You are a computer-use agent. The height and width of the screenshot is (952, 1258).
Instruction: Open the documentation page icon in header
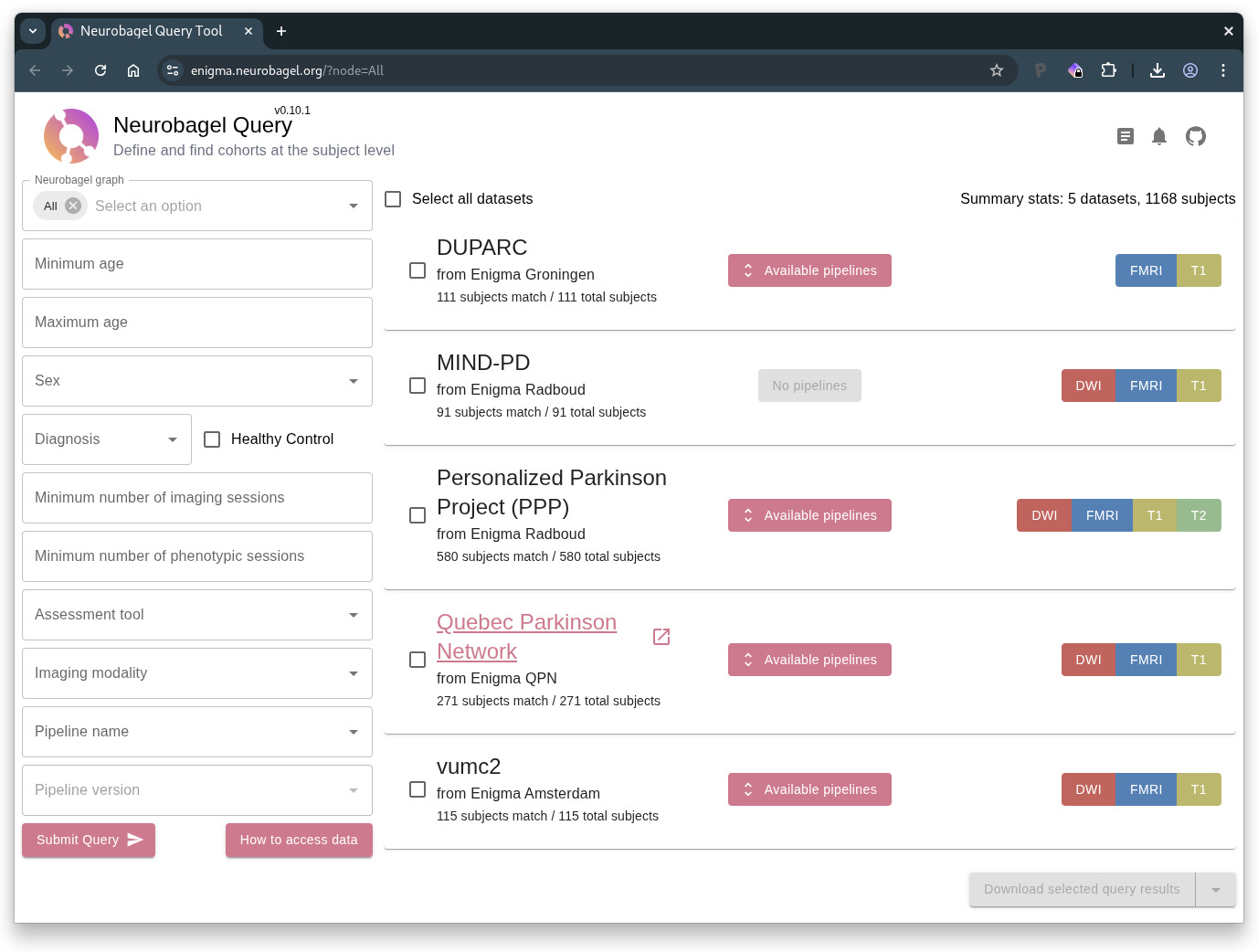click(1126, 136)
